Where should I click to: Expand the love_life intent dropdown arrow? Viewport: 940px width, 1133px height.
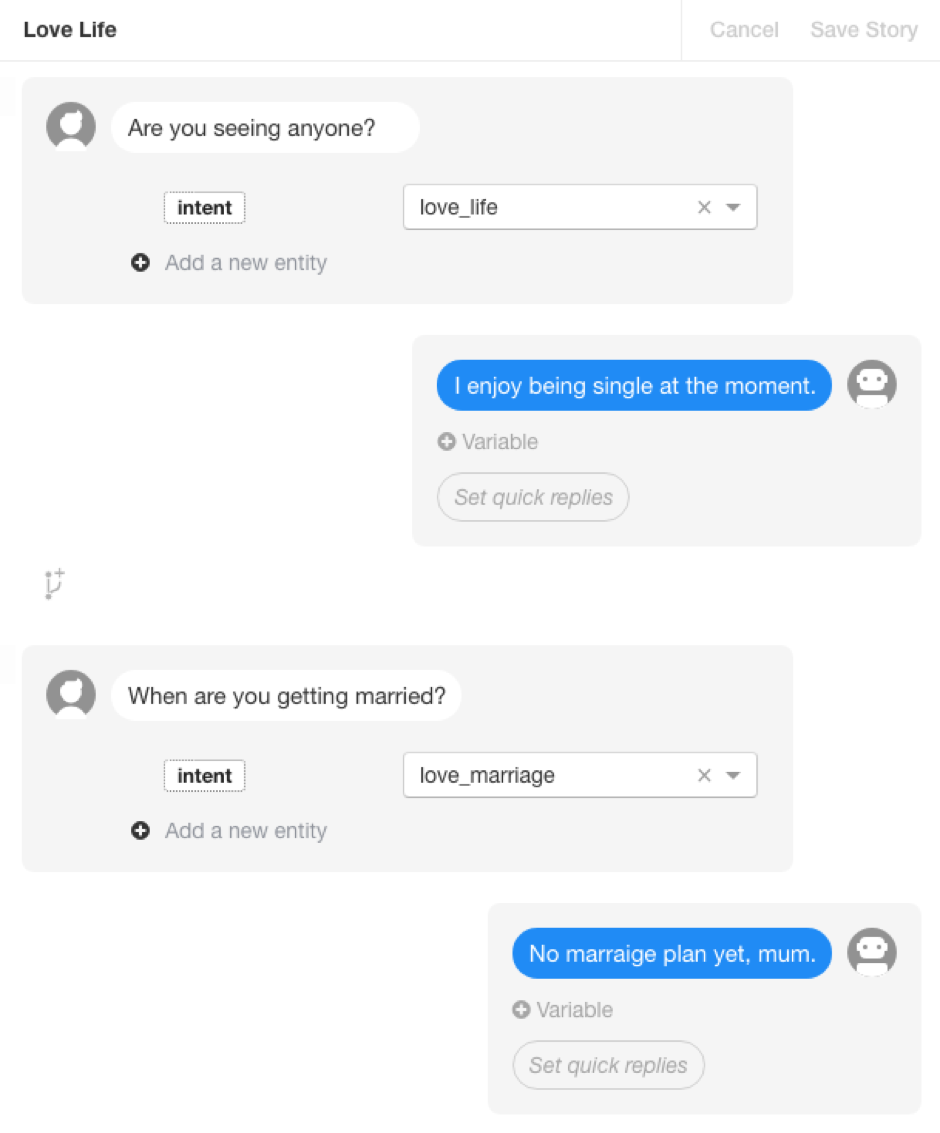point(733,207)
